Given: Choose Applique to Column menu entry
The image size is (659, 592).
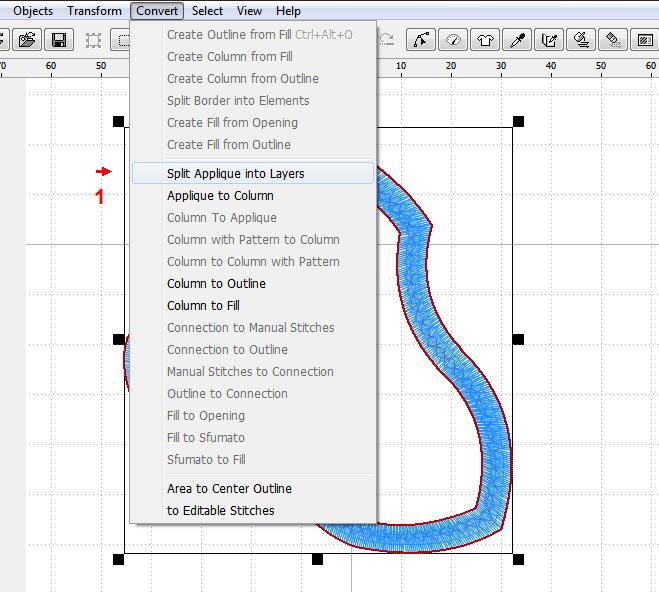Looking at the screenshot, I should click(x=220, y=196).
